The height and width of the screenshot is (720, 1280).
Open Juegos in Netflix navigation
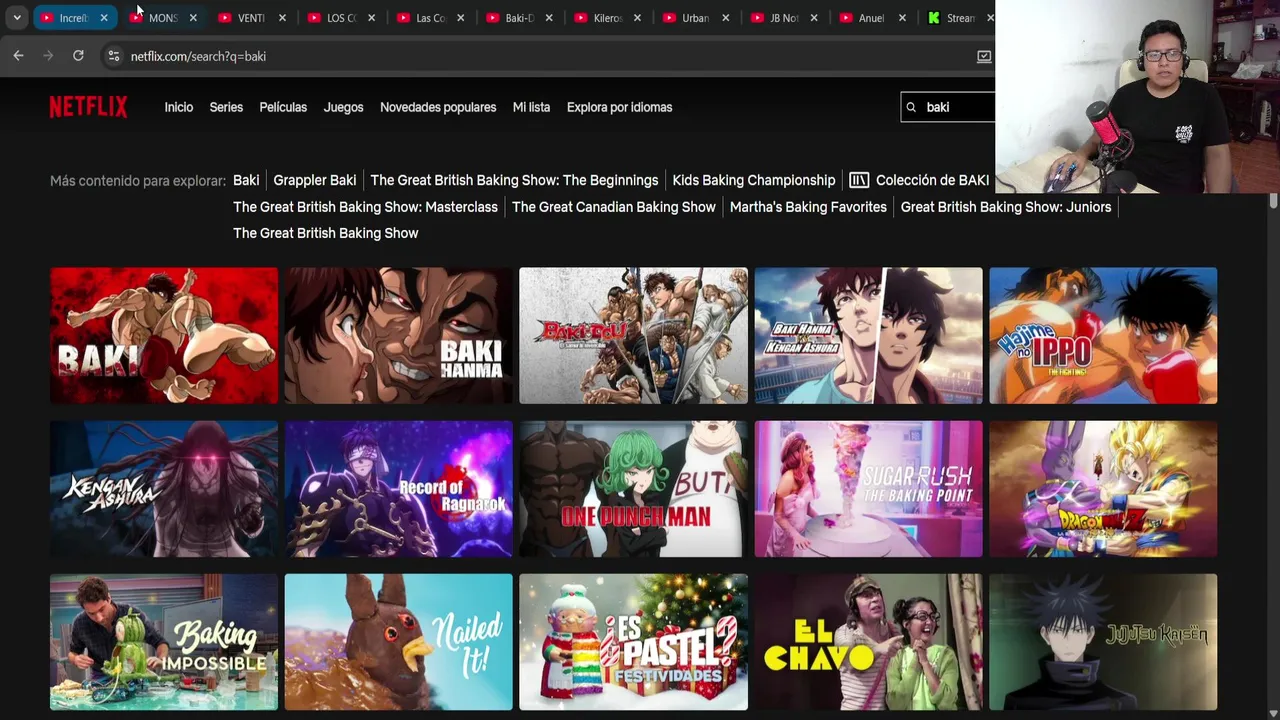pyautogui.click(x=343, y=107)
